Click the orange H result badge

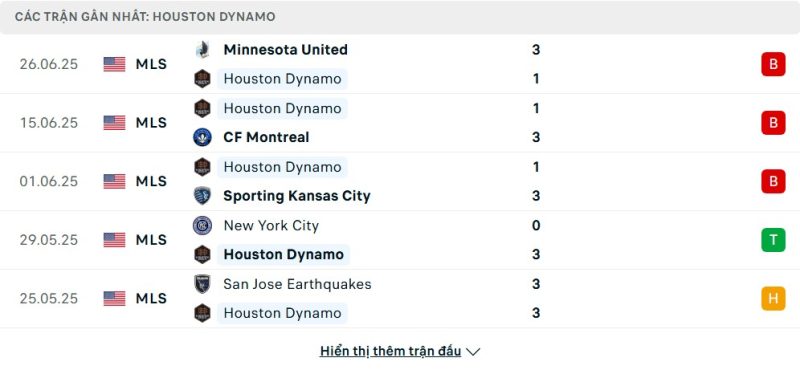(773, 298)
